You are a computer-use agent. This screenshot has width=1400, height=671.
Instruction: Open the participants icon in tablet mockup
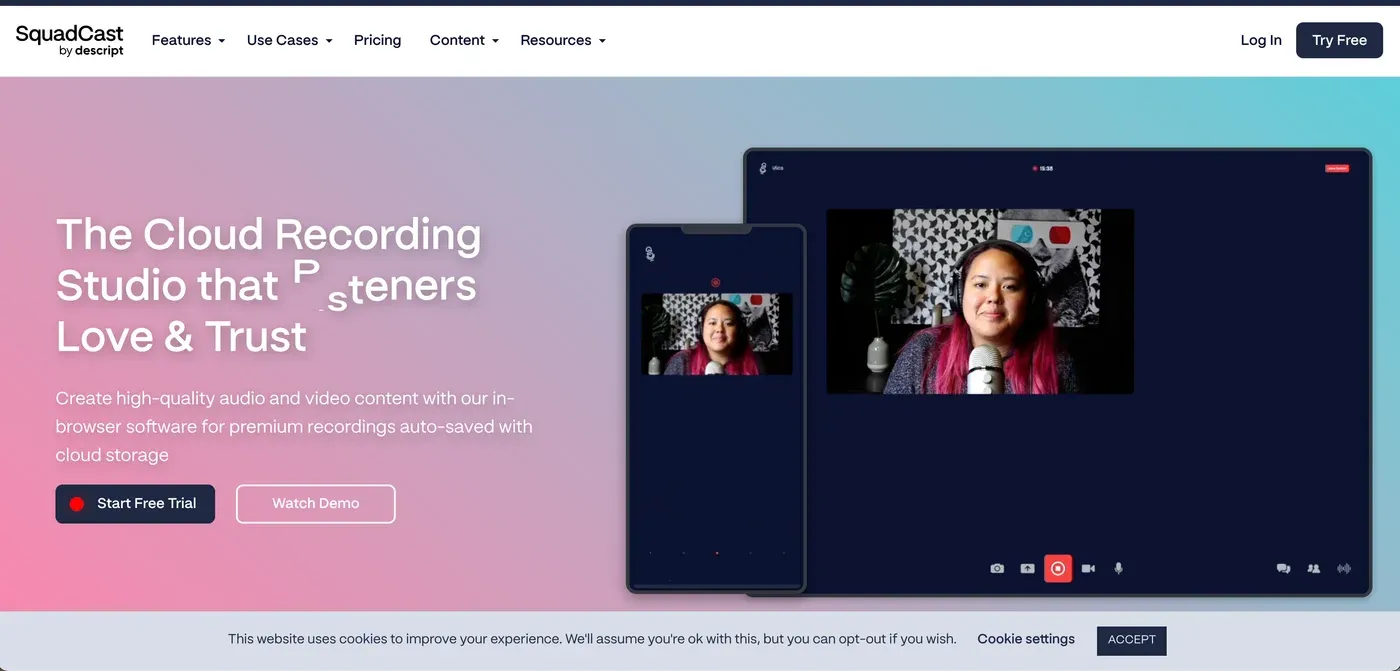click(x=1314, y=568)
